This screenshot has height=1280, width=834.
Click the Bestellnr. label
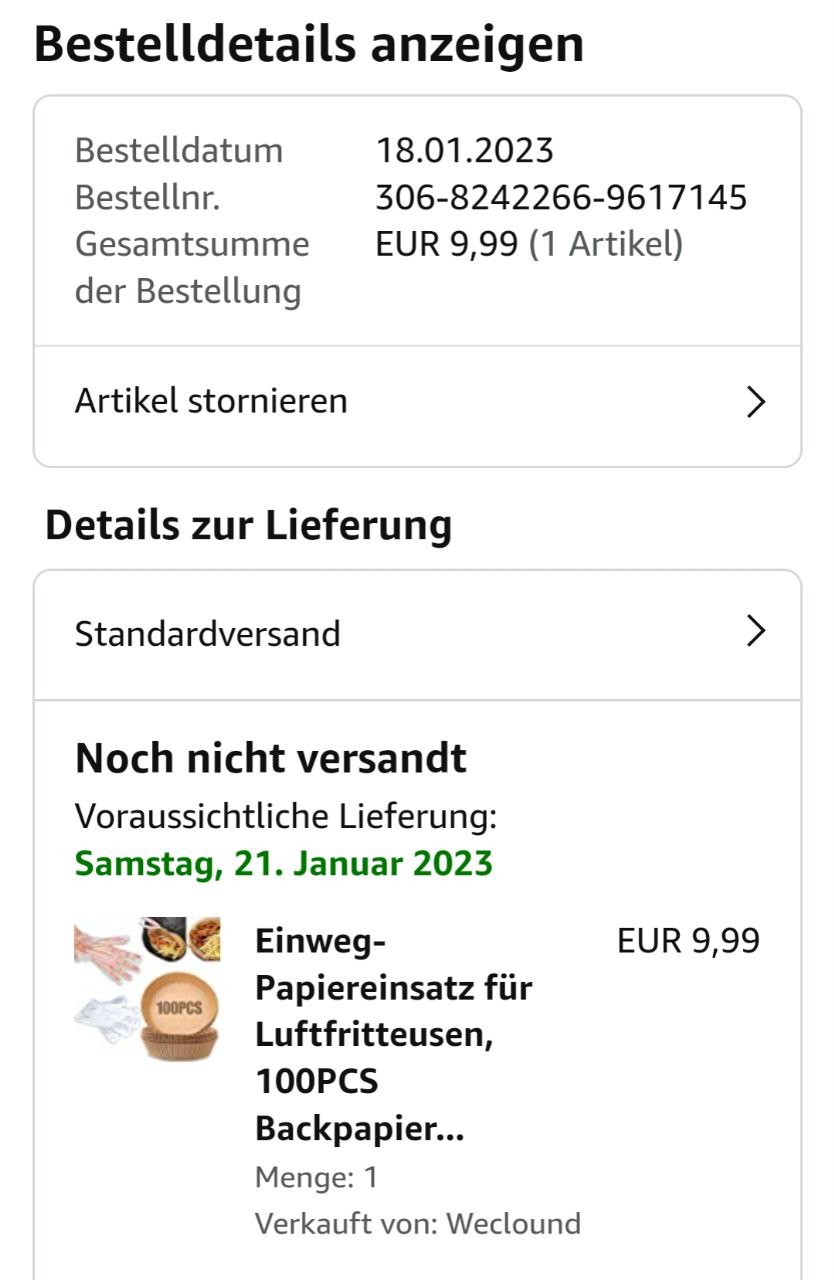click(x=147, y=198)
